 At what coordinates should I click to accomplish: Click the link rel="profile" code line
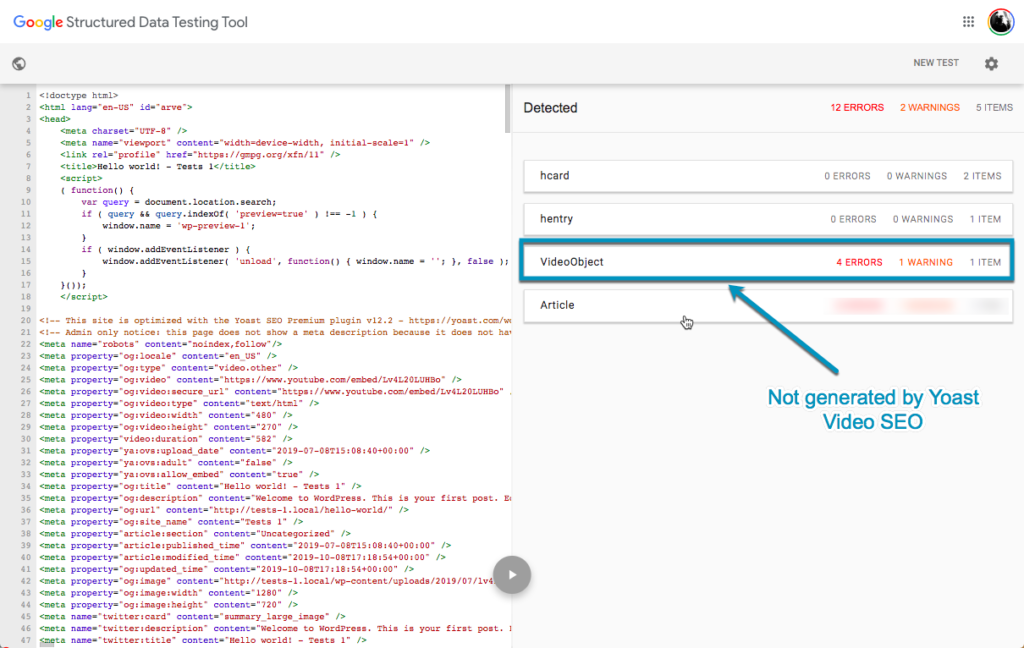[x=200, y=155]
